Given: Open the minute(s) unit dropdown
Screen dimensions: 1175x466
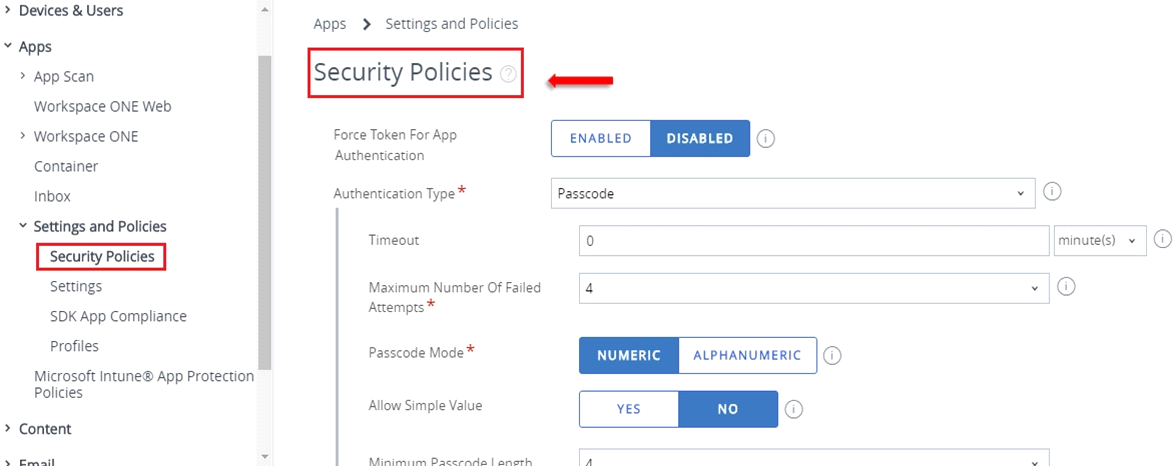Looking at the screenshot, I should tap(1100, 240).
